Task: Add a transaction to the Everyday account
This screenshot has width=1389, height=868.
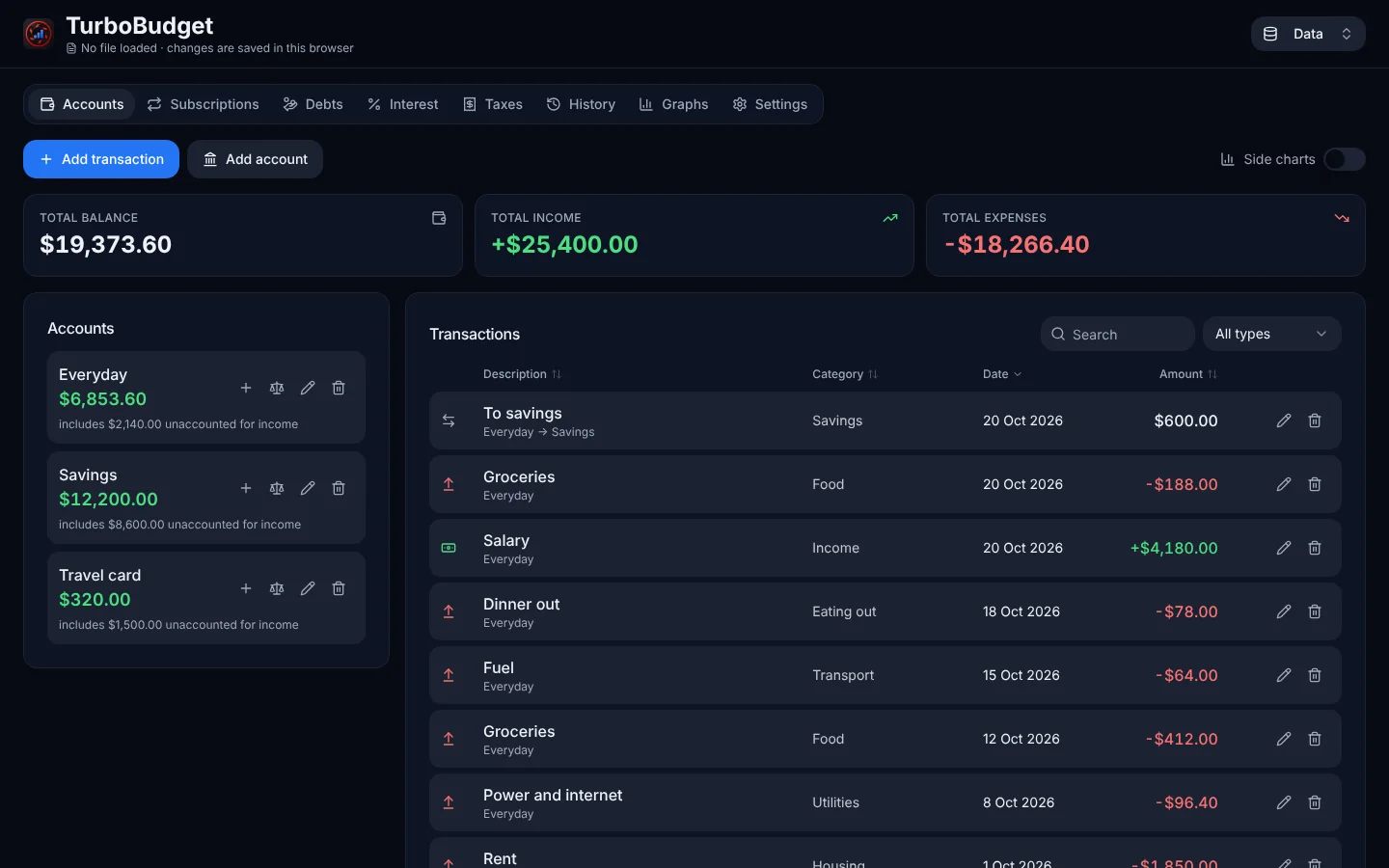Action: (x=246, y=388)
